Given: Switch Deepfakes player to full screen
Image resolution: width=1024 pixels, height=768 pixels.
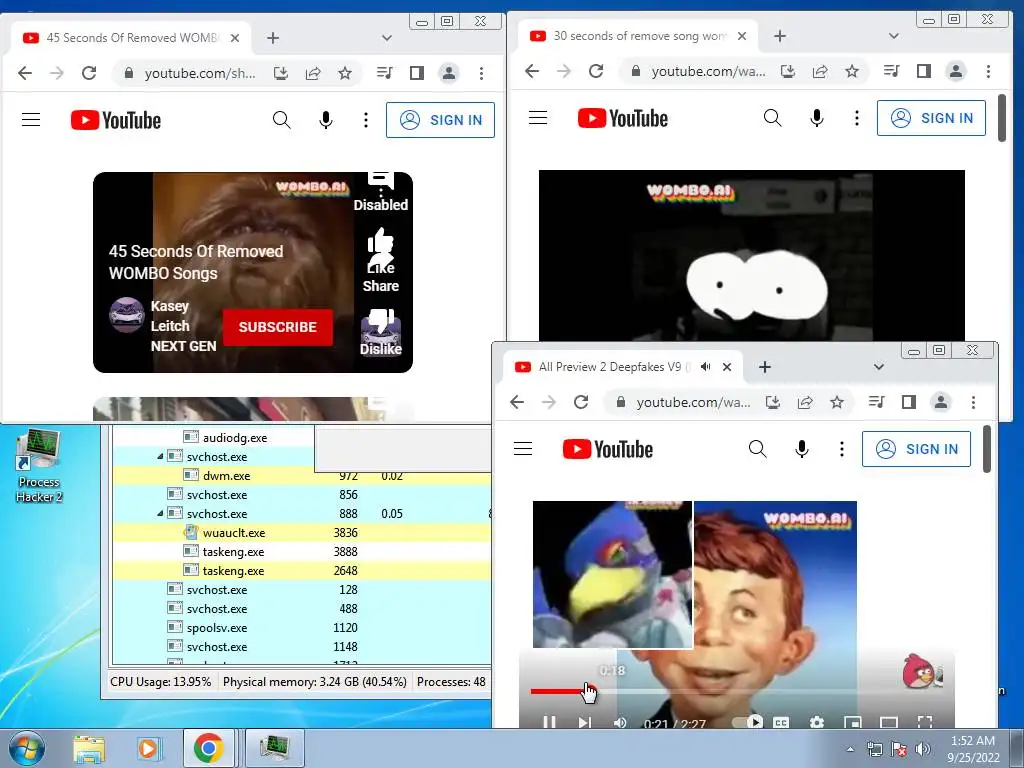Looking at the screenshot, I should pyautogui.click(x=925, y=722).
